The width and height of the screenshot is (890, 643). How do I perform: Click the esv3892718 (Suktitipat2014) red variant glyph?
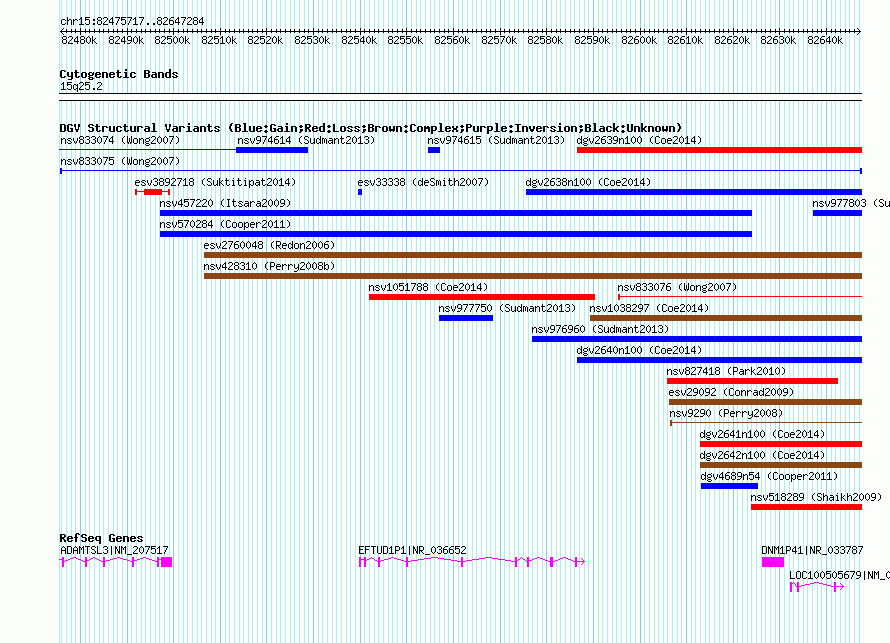click(153, 192)
